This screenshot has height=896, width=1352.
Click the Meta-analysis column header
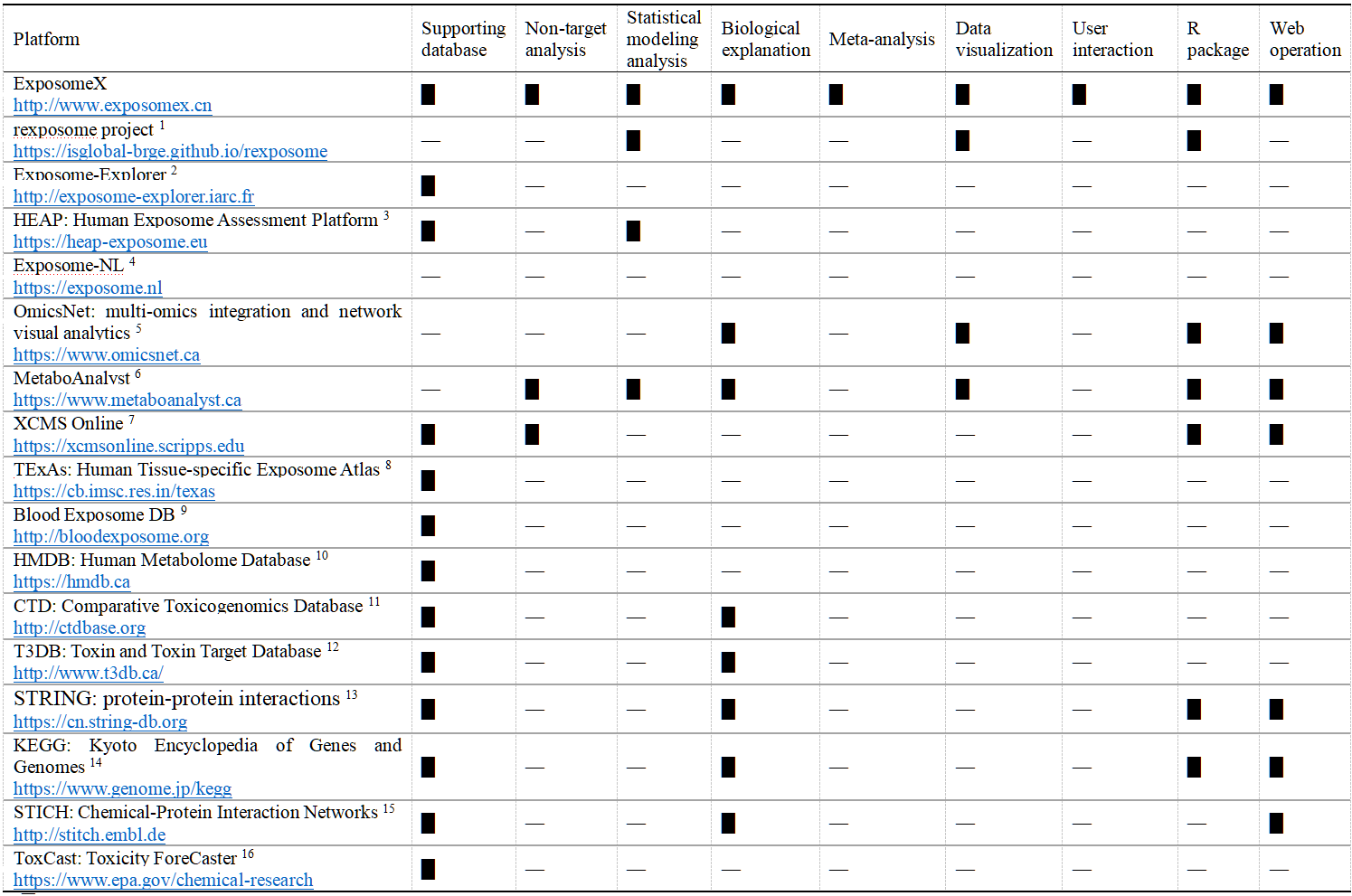882,39
